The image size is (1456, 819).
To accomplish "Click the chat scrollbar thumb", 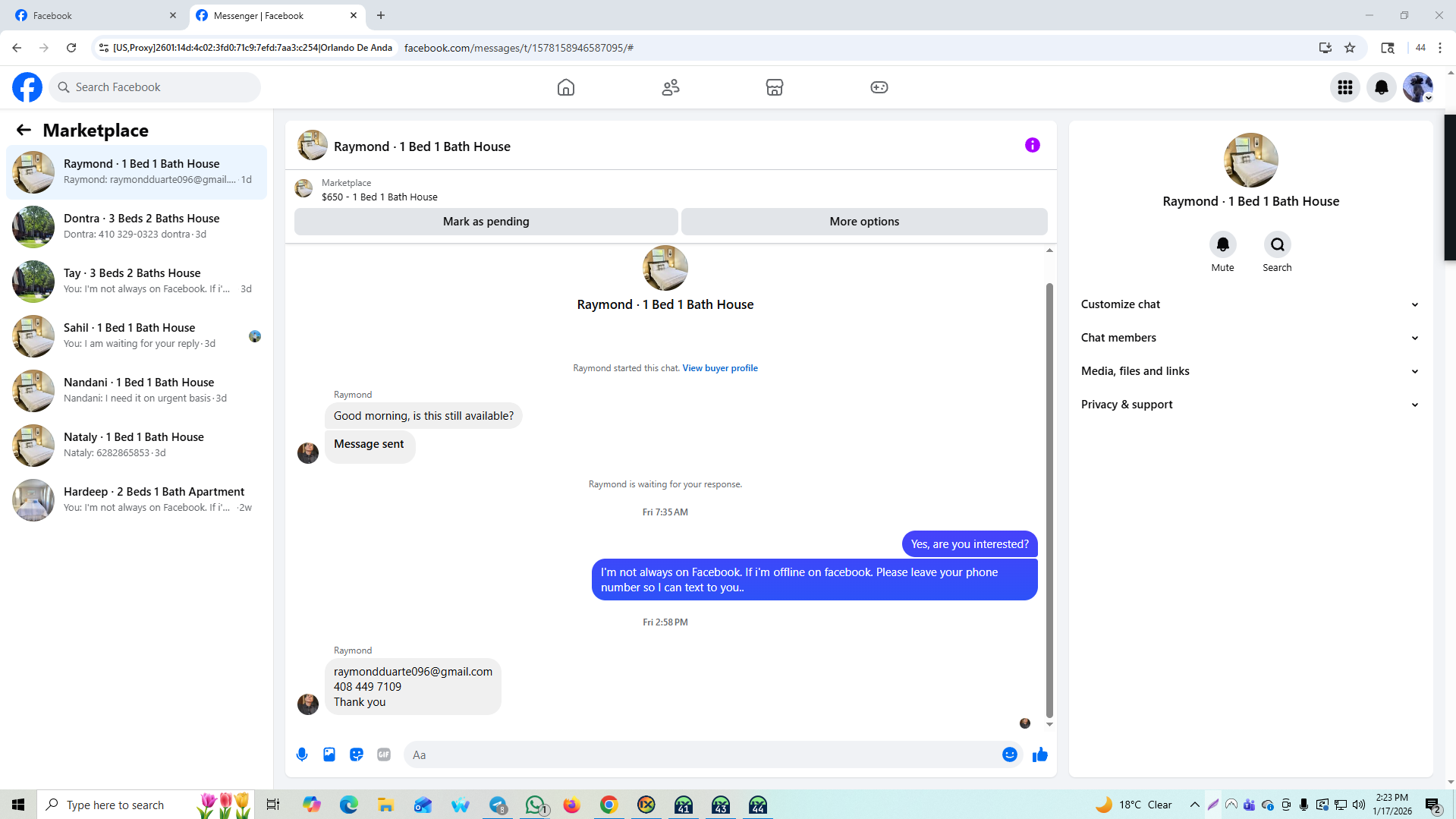I will click(1049, 501).
